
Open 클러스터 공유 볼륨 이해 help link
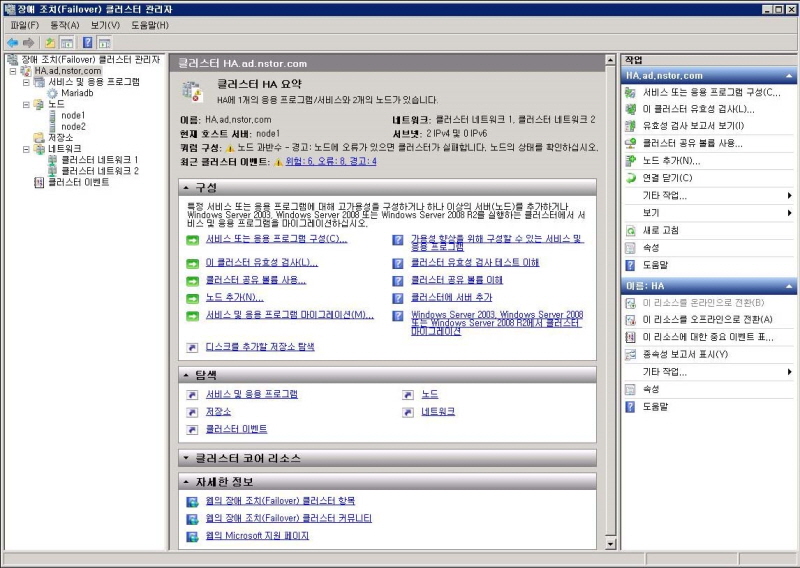(x=457, y=281)
